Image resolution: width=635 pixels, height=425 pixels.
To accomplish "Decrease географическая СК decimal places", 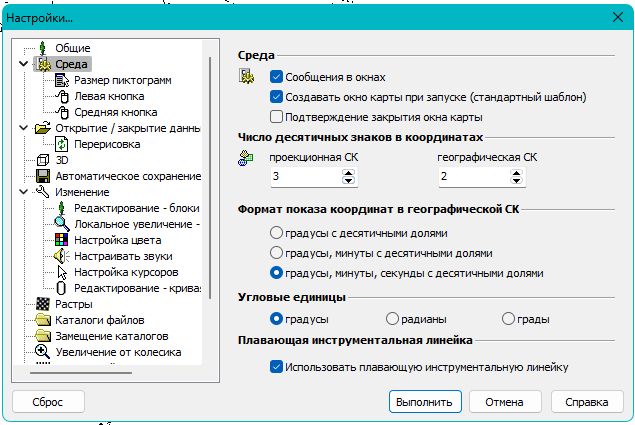I will [x=516, y=180].
